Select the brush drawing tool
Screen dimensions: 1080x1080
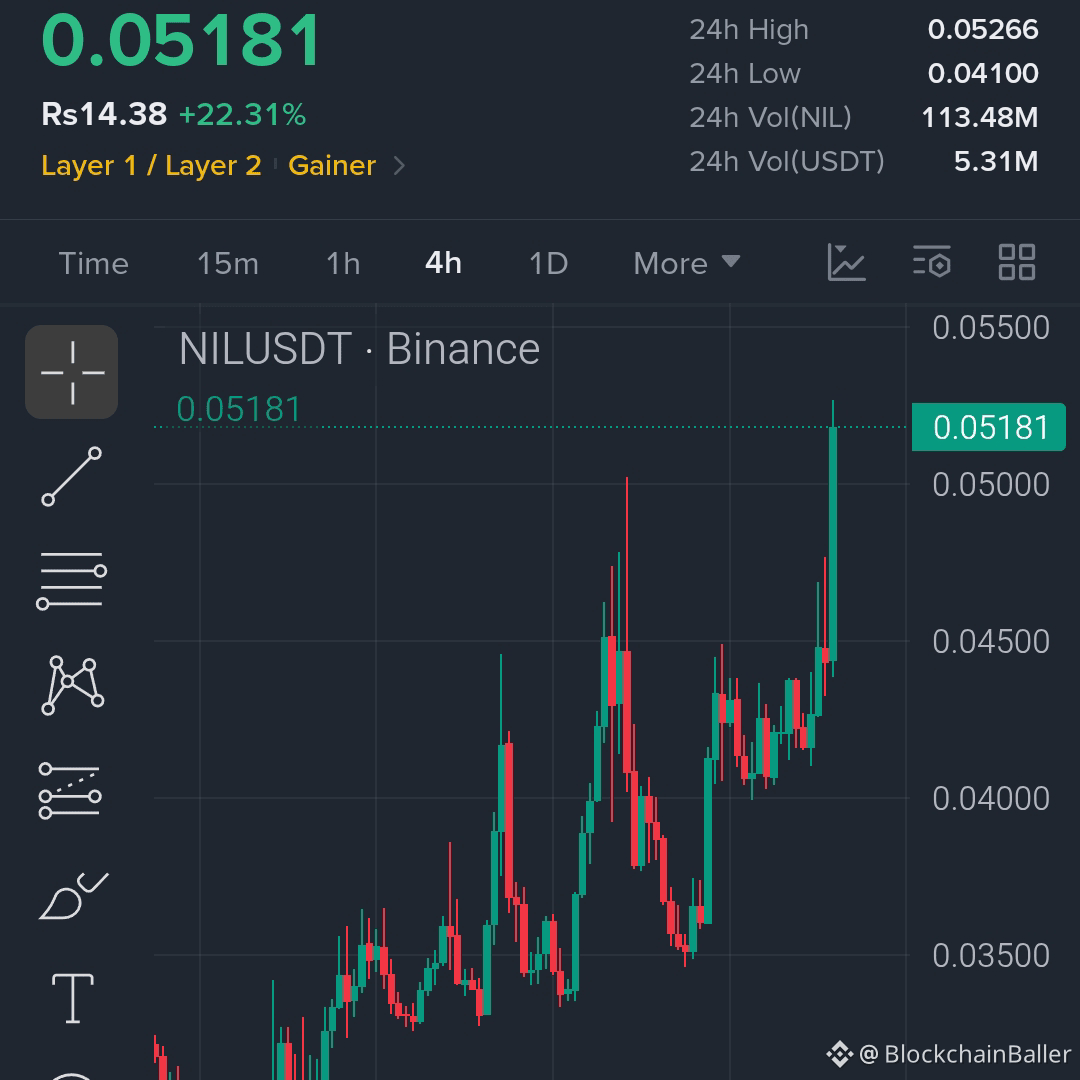(x=73, y=895)
